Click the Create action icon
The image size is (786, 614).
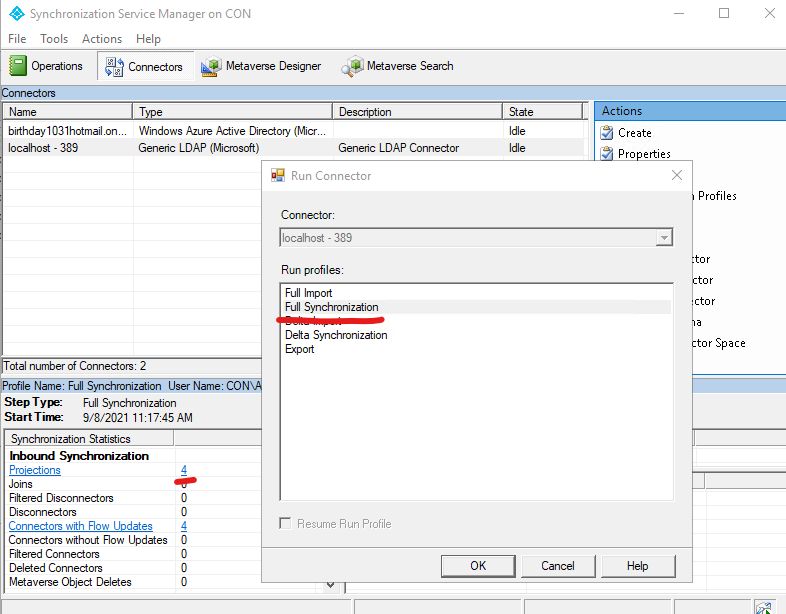tap(607, 133)
